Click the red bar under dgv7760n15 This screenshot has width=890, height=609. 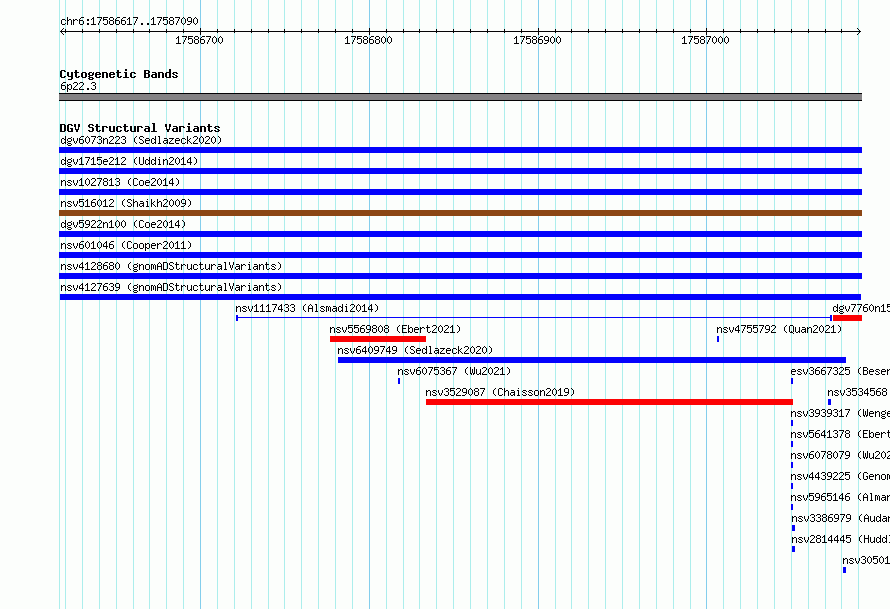847,318
